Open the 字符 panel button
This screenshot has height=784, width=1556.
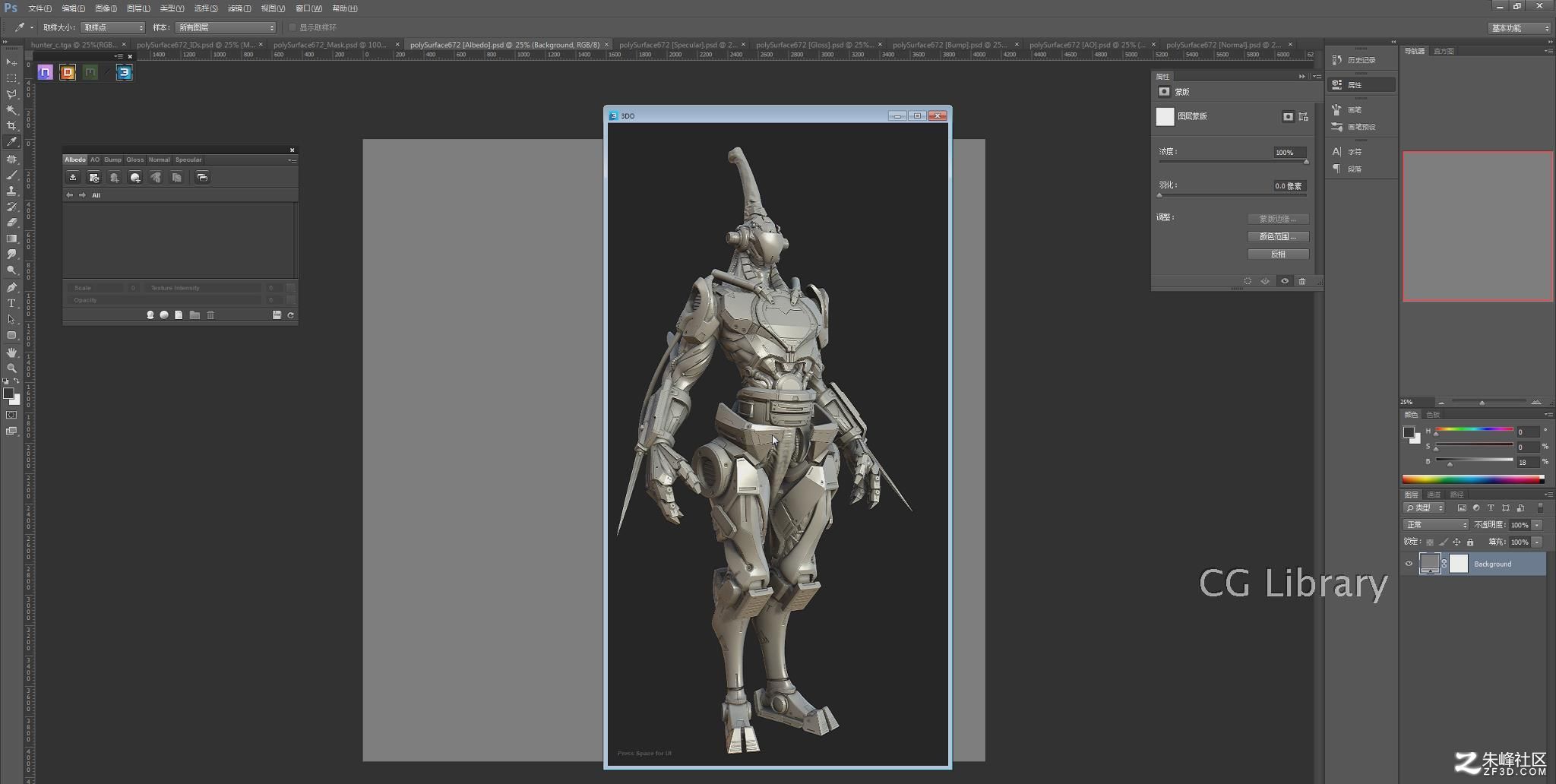click(x=1361, y=152)
